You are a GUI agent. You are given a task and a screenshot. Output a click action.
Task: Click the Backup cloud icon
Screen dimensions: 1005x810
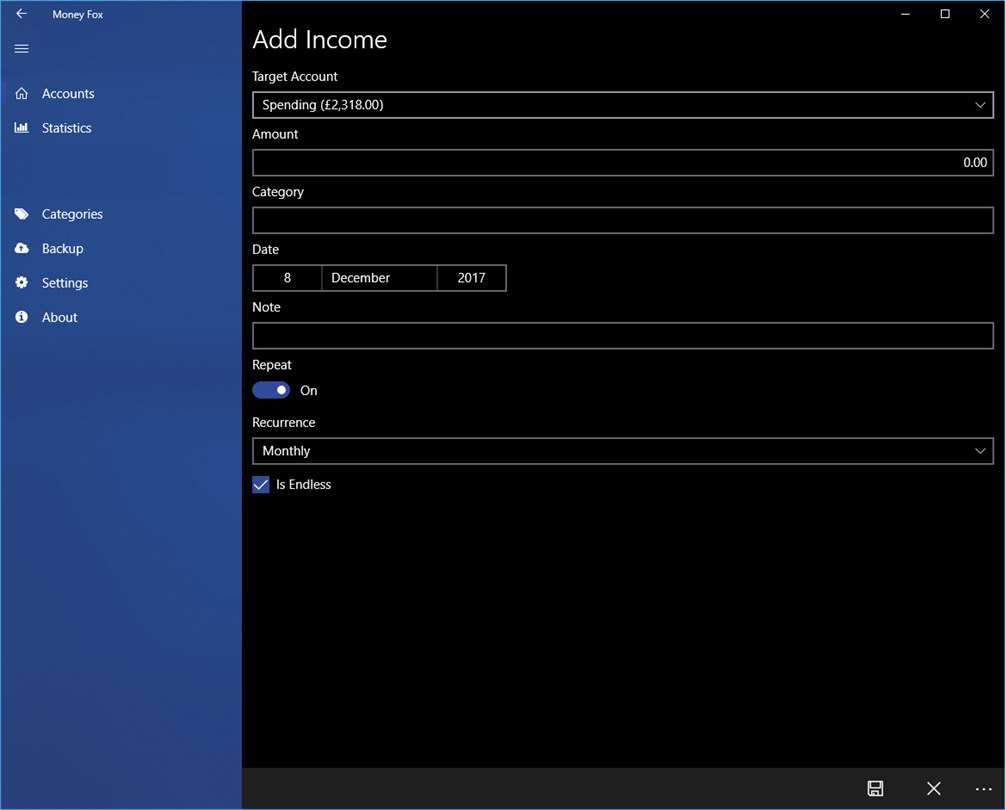click(x=21, y=249)
